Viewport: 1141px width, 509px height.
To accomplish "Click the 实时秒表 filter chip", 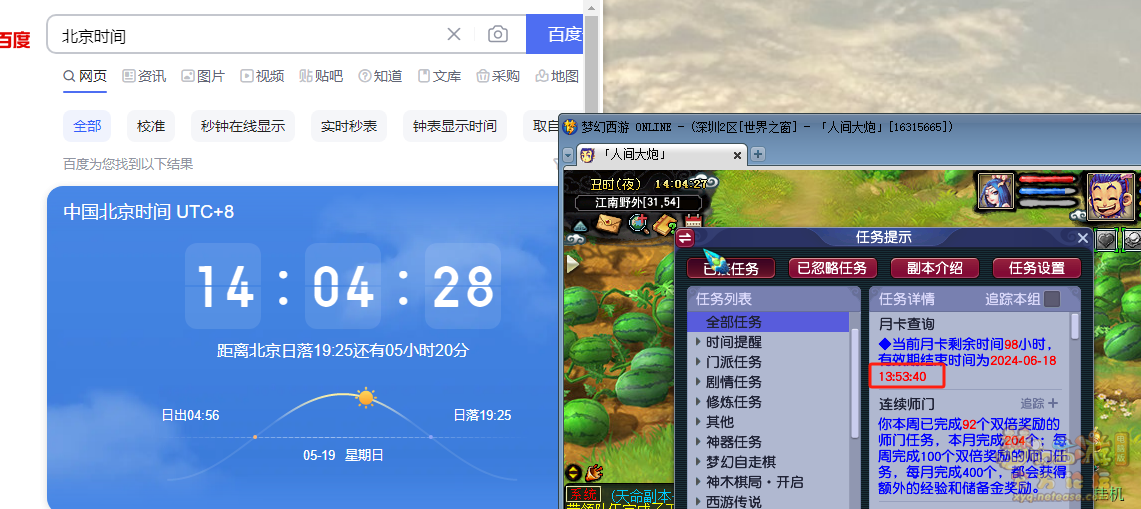I will (349, 126).
